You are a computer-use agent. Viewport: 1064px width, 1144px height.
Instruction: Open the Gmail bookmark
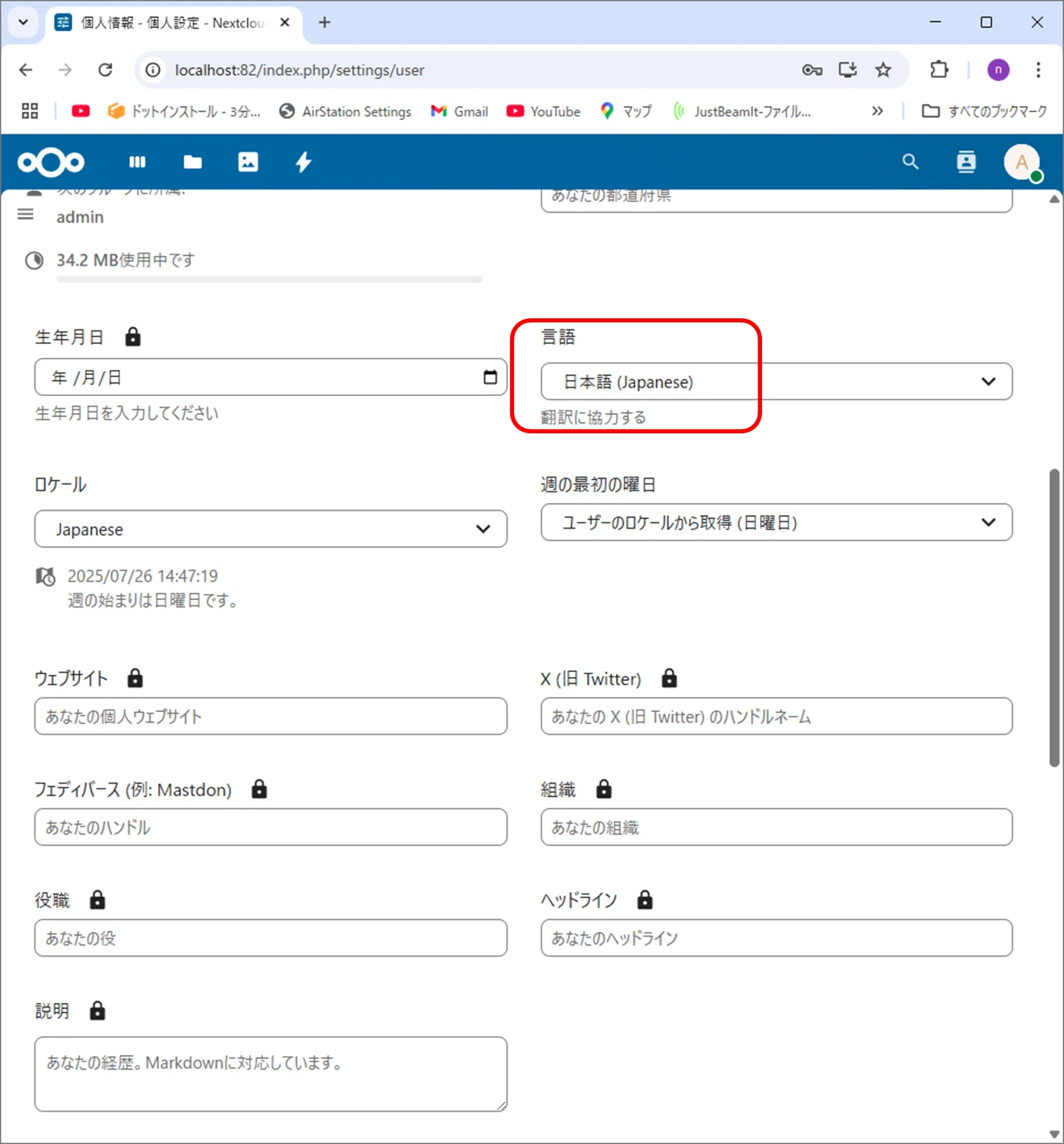click(459, 111)
